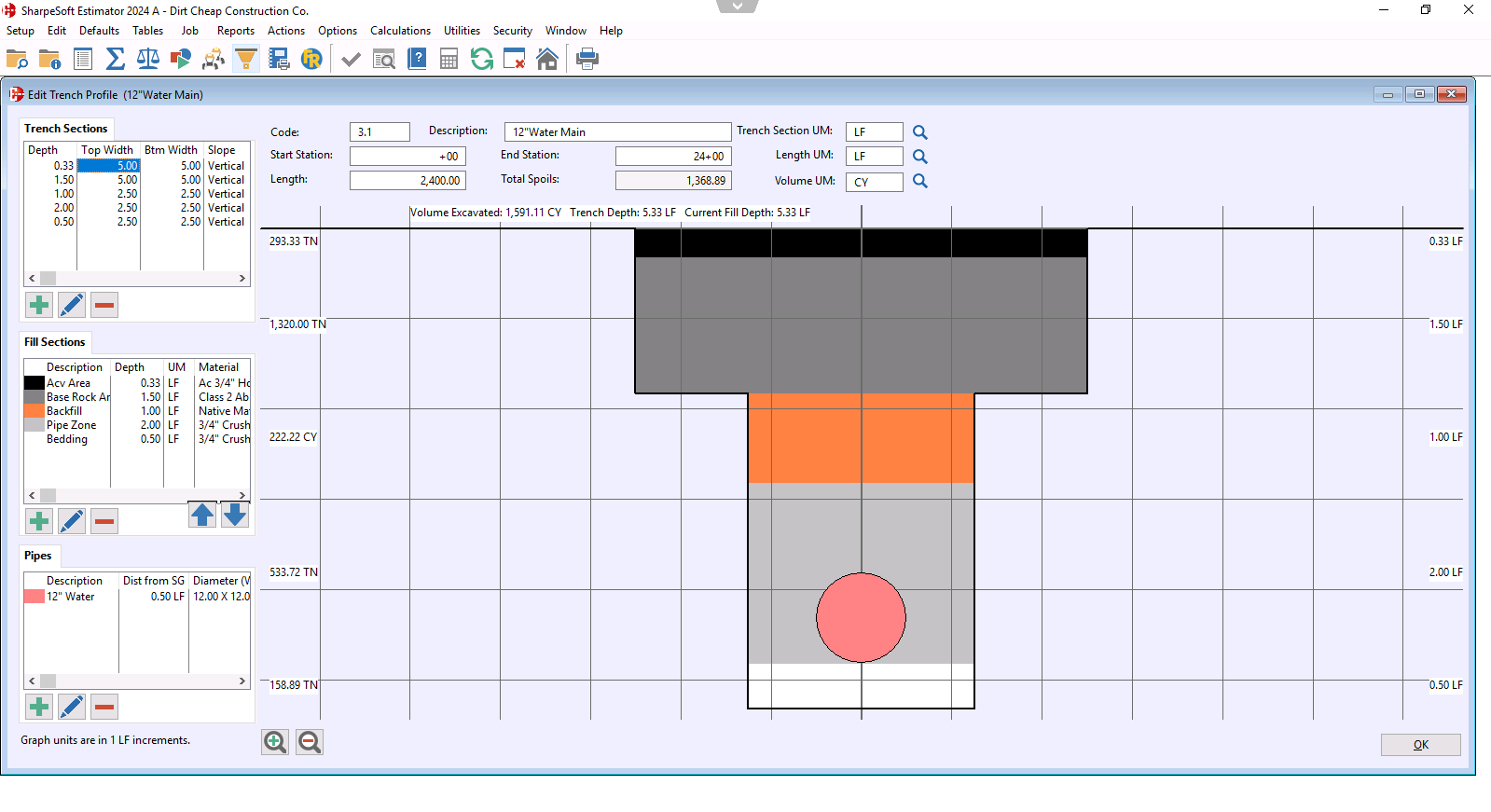Open the calculator toolbar icon

click(x=449, y=60)
